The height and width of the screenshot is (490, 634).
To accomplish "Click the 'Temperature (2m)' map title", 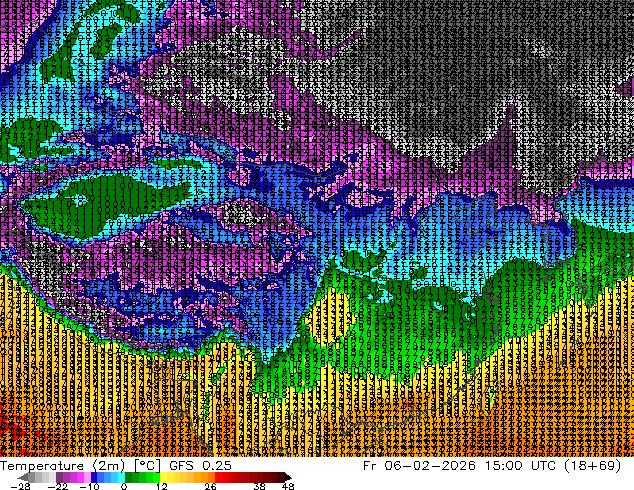I will pyautogui.click(x=62, y=466).
